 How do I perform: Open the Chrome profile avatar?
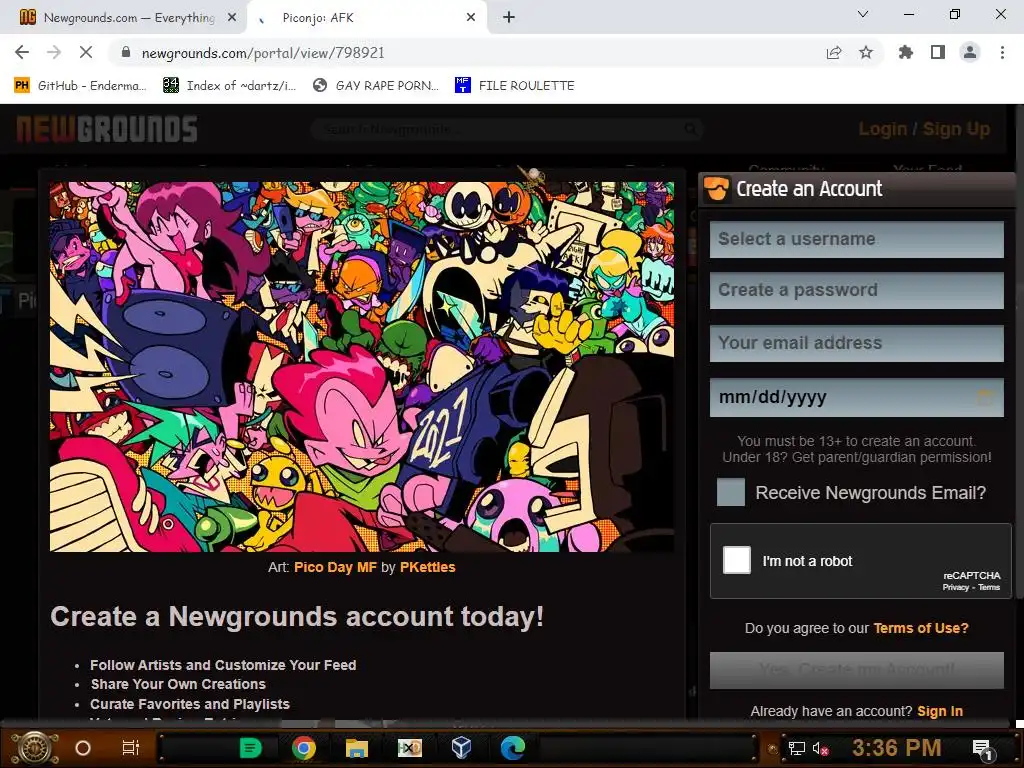click(970, 52)
